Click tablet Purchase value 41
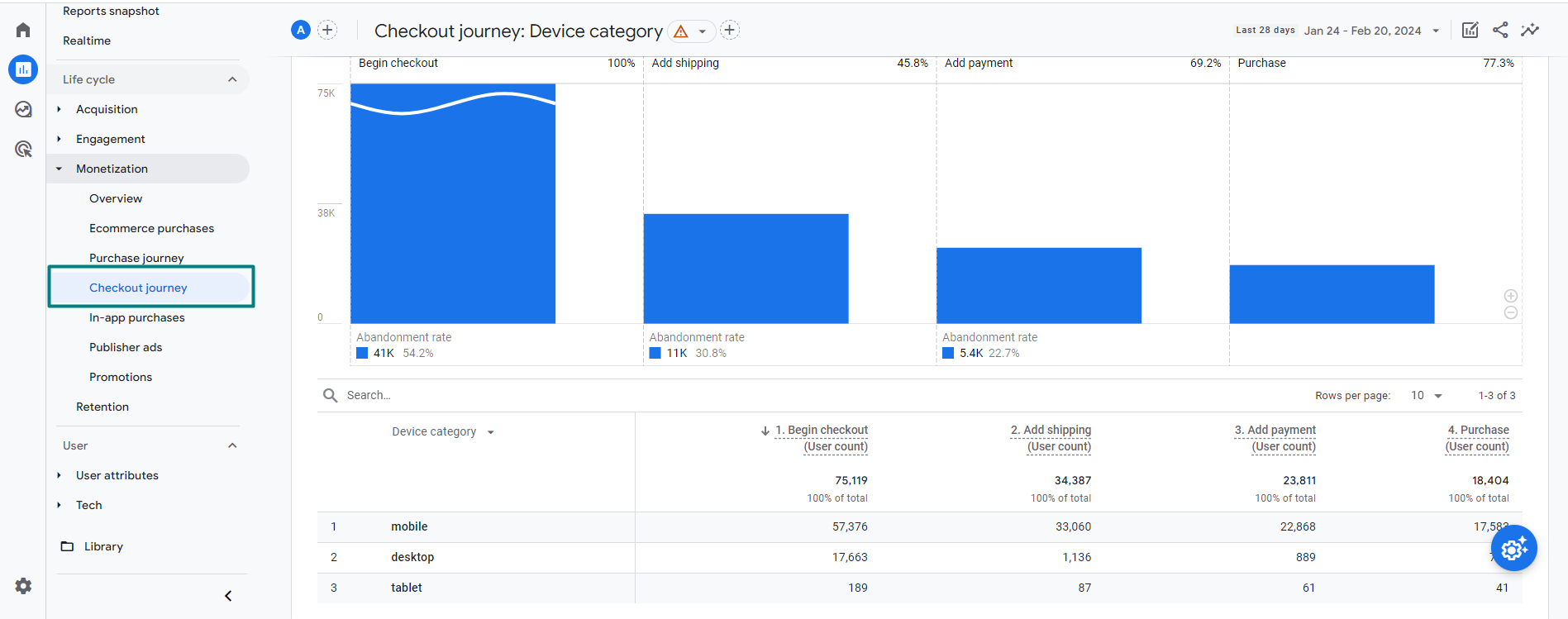Screen dimensions: 1568x619 coord(1502,588)
